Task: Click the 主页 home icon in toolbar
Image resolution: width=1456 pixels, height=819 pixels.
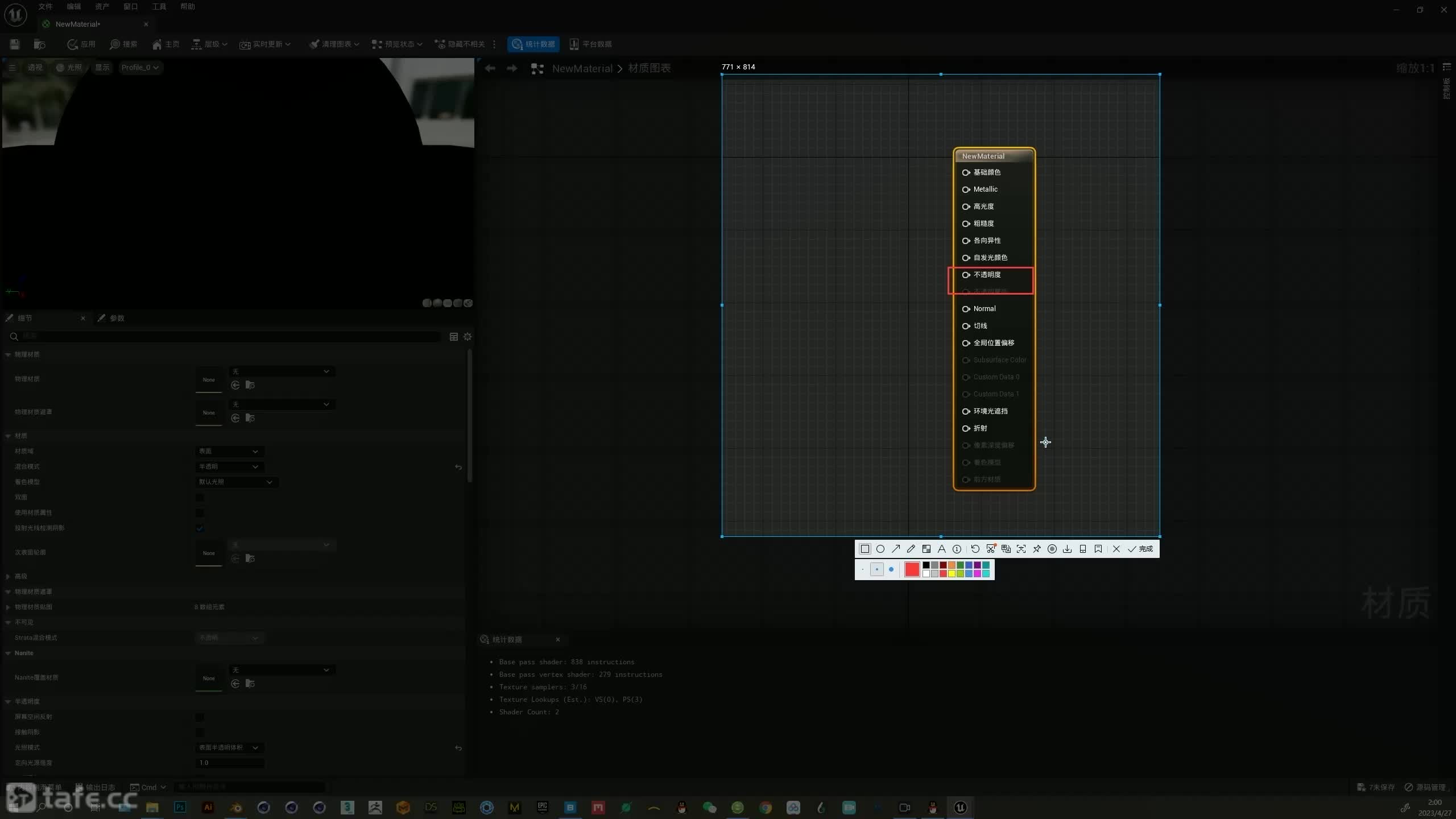Action: pyautogui.click(x=156, y=44)
